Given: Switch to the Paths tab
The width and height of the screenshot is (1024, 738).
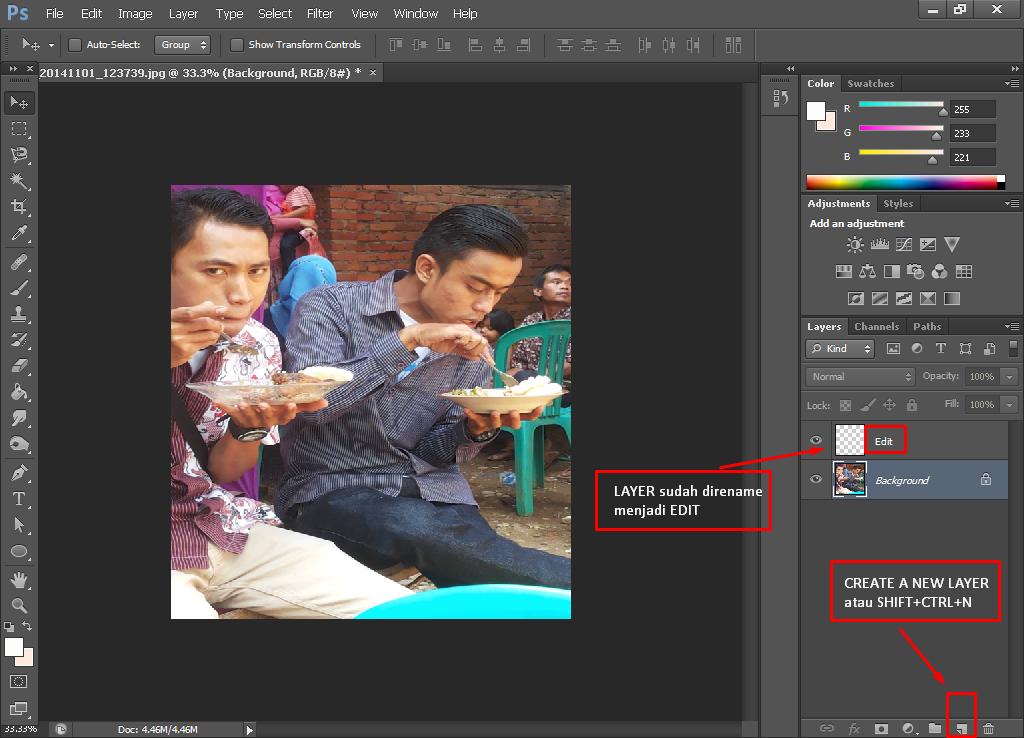Looking at the screenshot, I should [x=927, y=327].
